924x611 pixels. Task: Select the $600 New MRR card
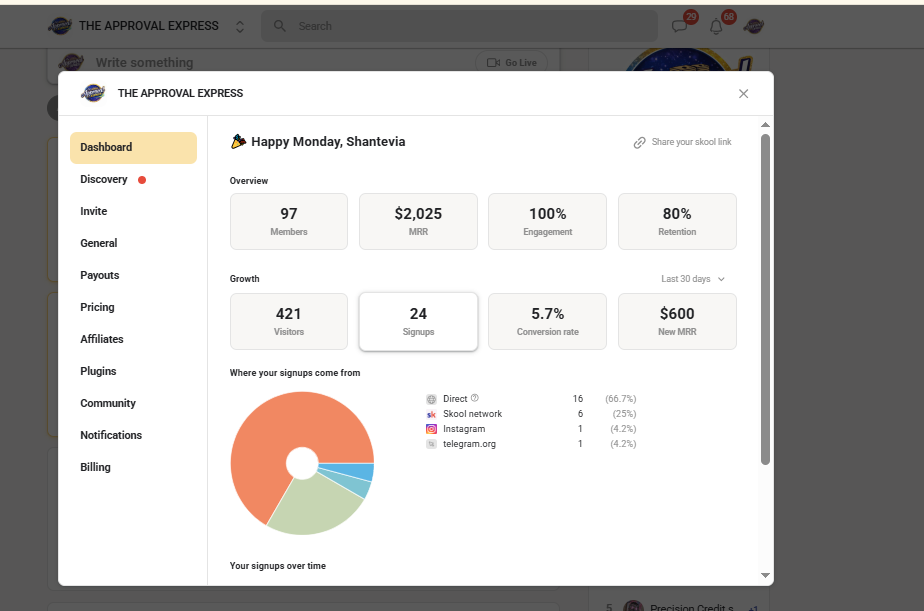[x=677, y=321]
